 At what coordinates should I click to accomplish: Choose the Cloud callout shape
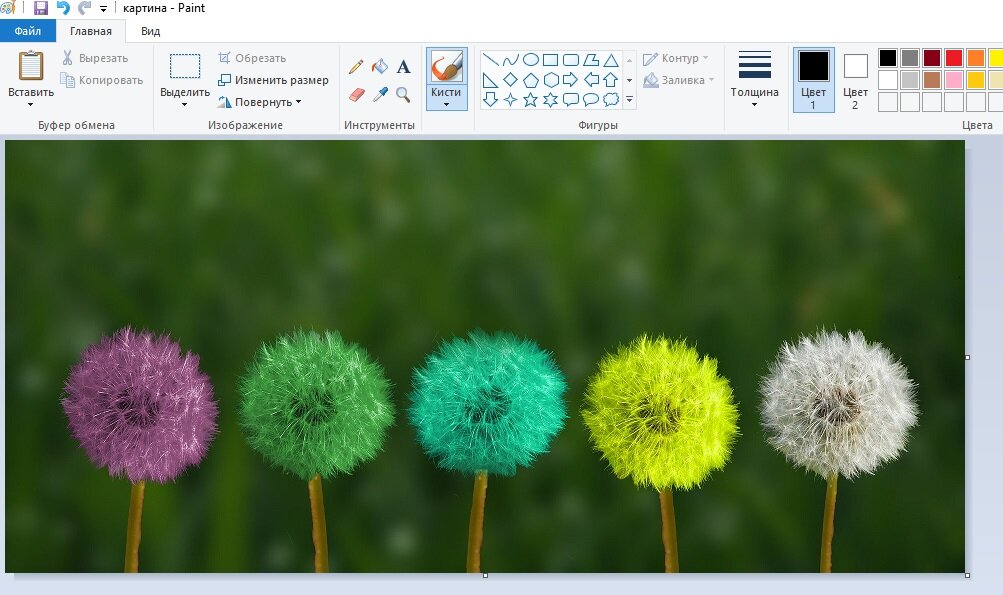(611, 99)
